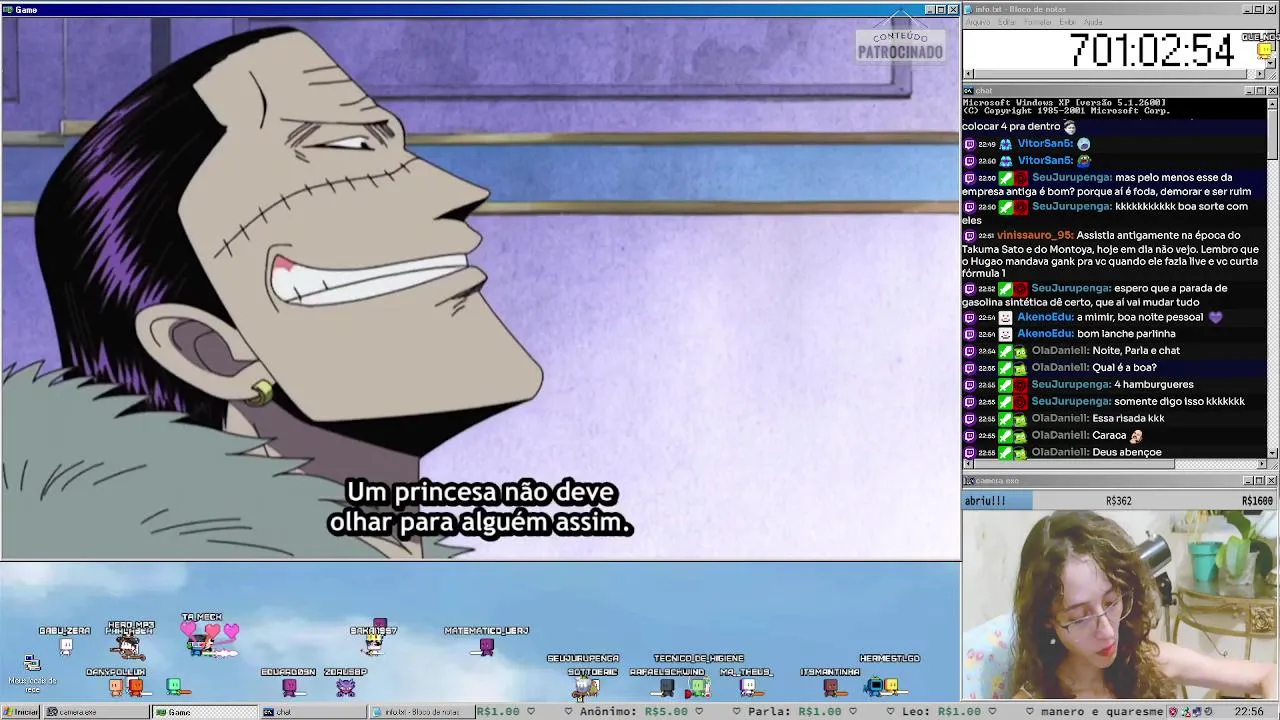This screenshot has width=1280, height=720.
Task: Click the BAKA1997 avatar
Action: (376, 645)
